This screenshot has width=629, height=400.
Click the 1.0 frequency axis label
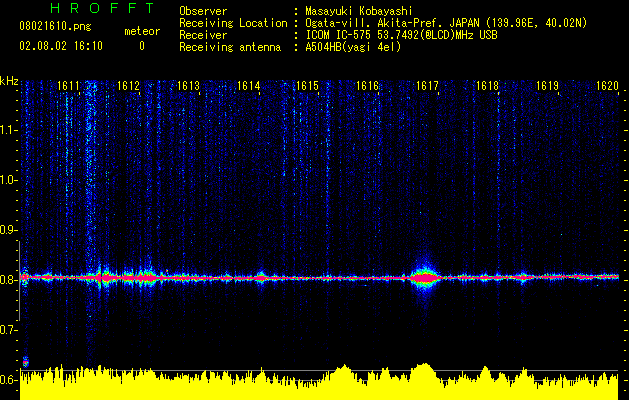9,180
